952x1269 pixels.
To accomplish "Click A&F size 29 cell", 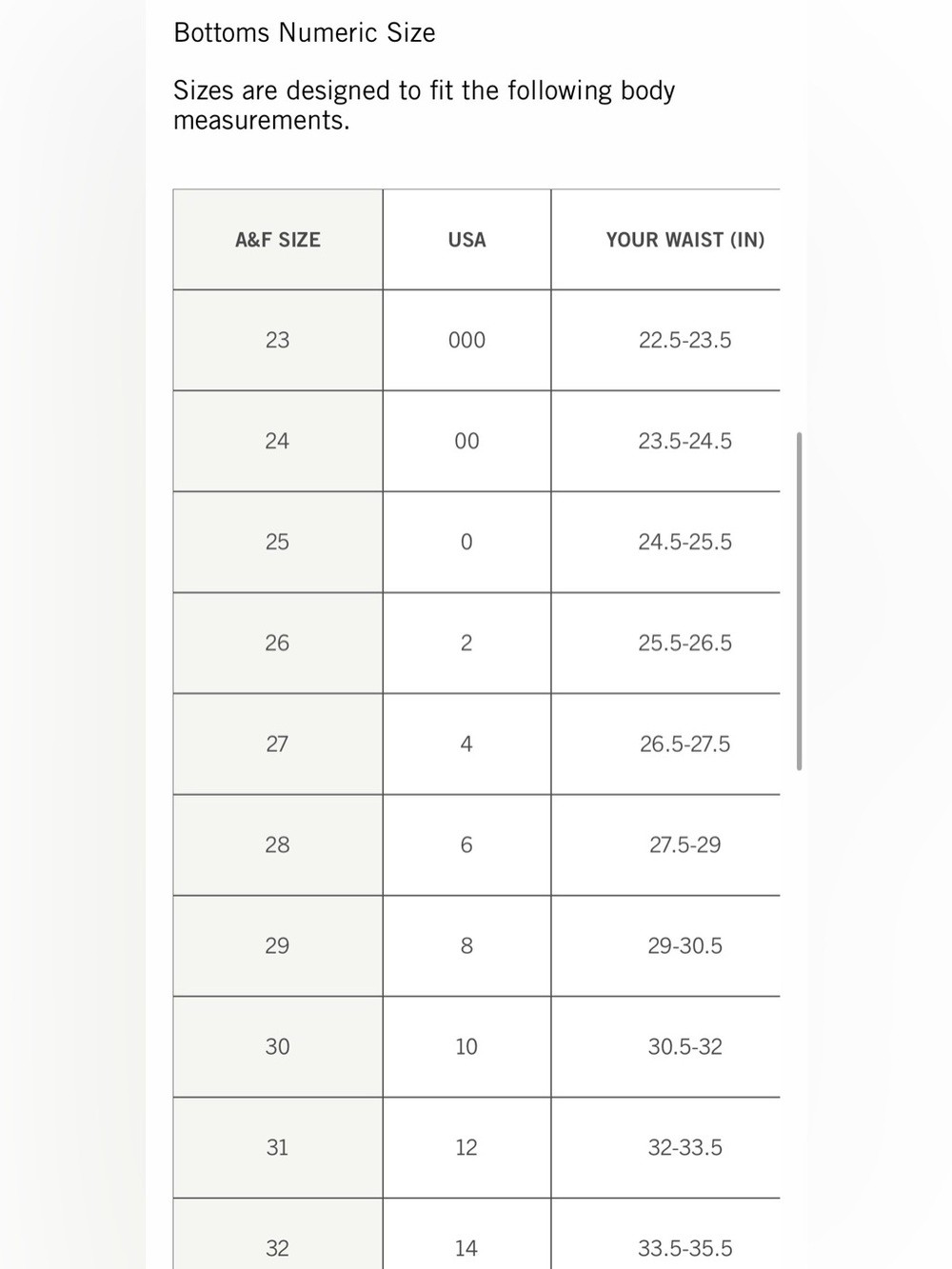I will [278, 945].
